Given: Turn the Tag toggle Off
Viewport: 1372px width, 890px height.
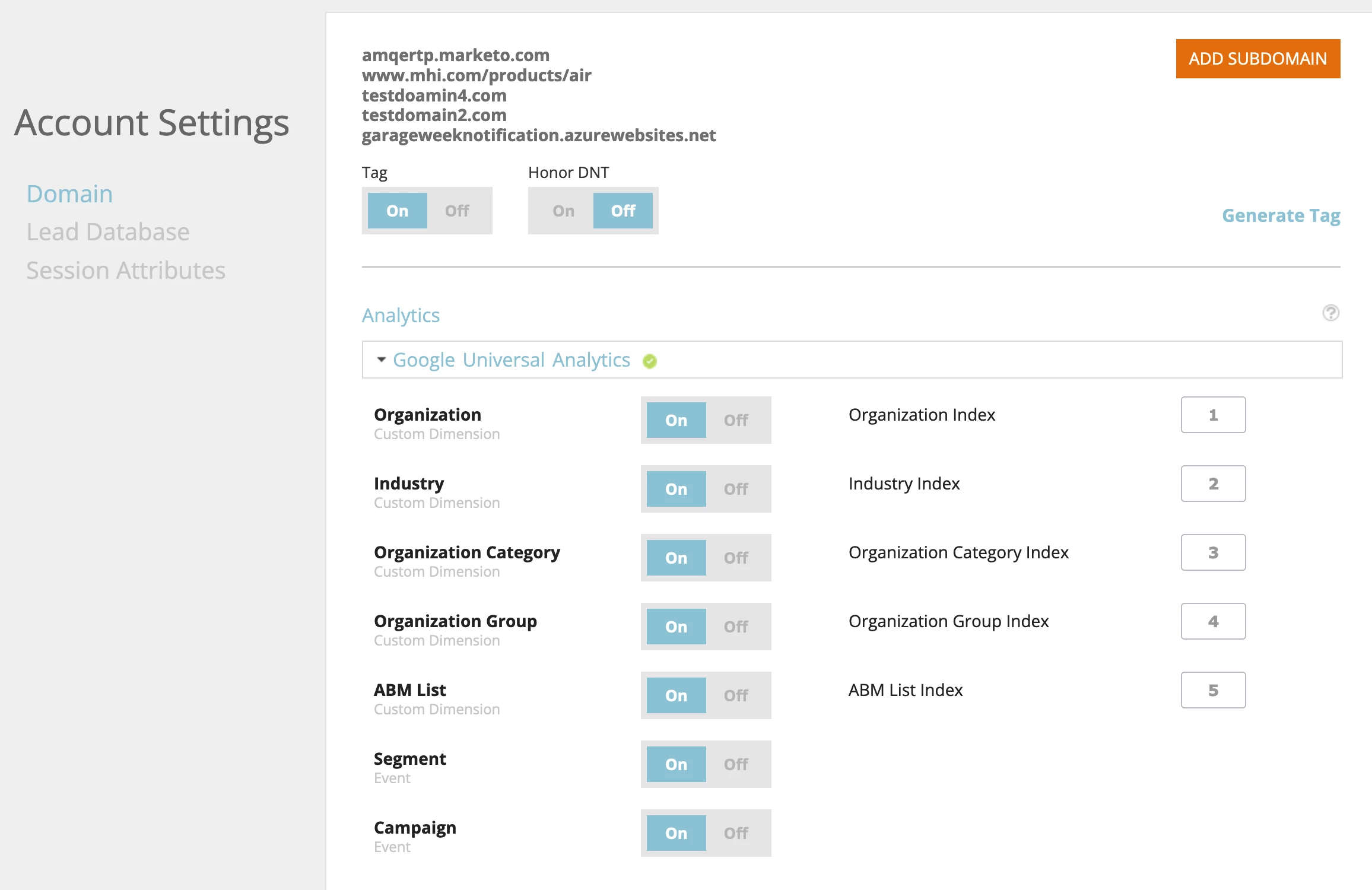Looking at the screenshot, I should coord(457,211).
